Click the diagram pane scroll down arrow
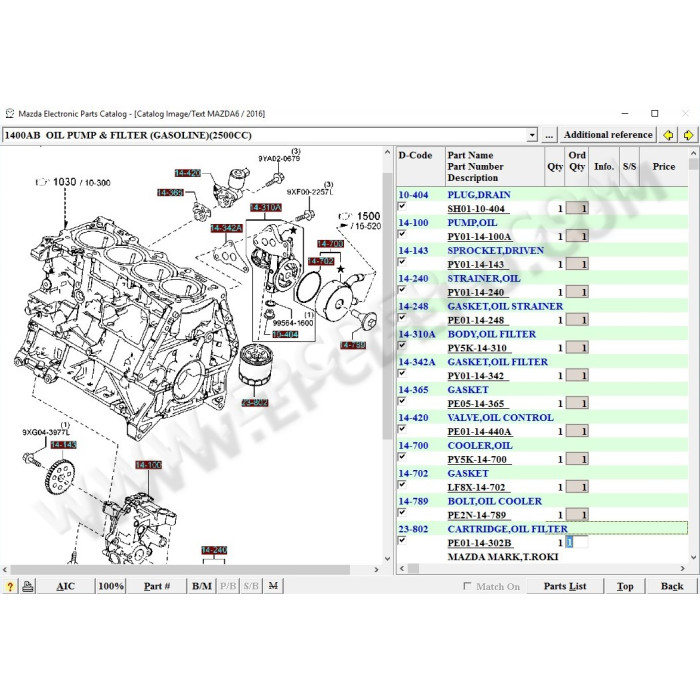 click(x=387, y=558)
